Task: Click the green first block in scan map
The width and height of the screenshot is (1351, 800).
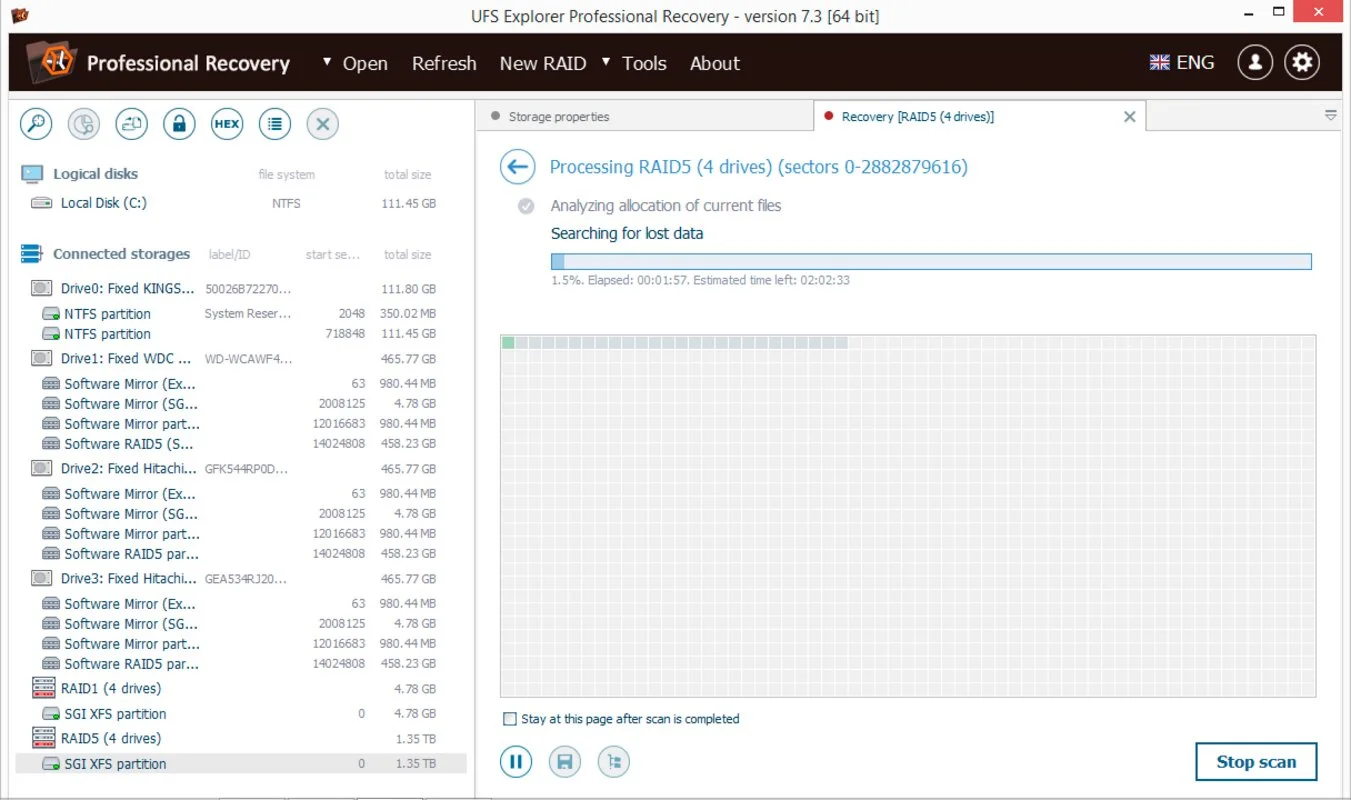Action: pyautogui.click(x=508, y=343)
